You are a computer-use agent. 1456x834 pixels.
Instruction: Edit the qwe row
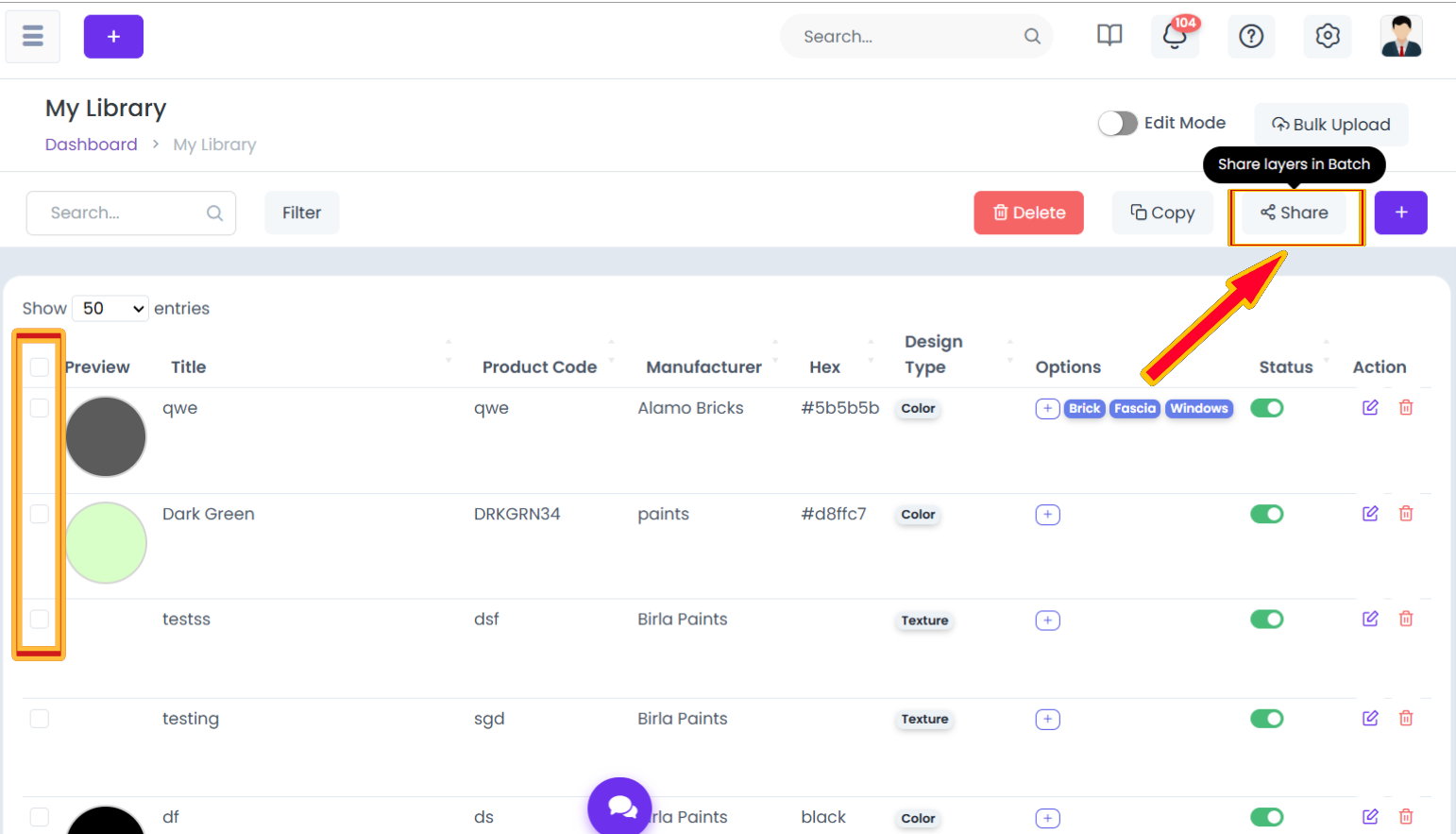click(x=1370, y=407)
